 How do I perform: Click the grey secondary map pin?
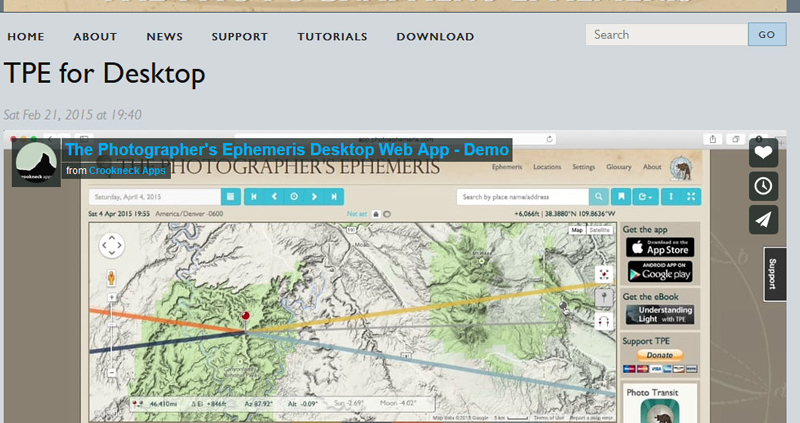pyautogui.click(x=563, y=307)
